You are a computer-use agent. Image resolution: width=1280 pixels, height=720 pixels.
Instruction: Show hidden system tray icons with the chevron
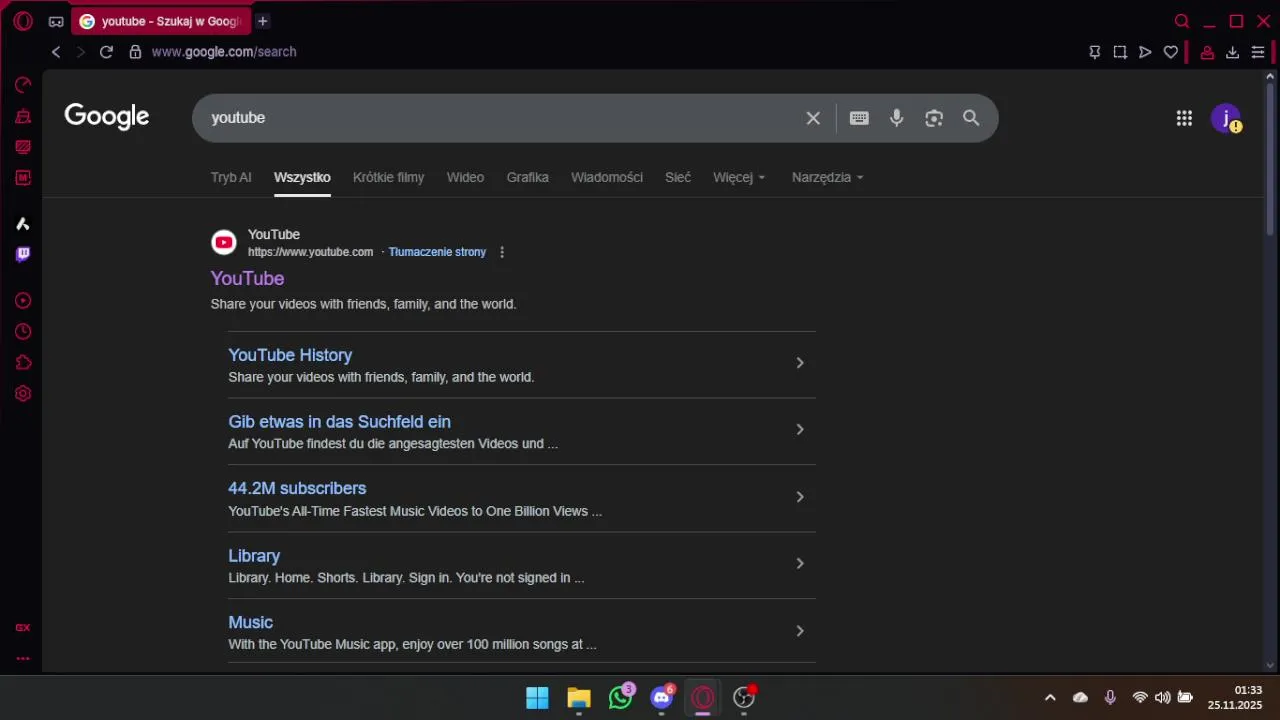click(x=1050, y=698)
